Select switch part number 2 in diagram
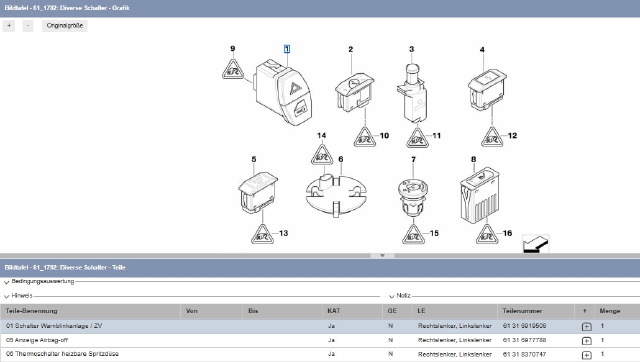Image resolution: width=640 pixels, height=362 pixels. (354, 92)
